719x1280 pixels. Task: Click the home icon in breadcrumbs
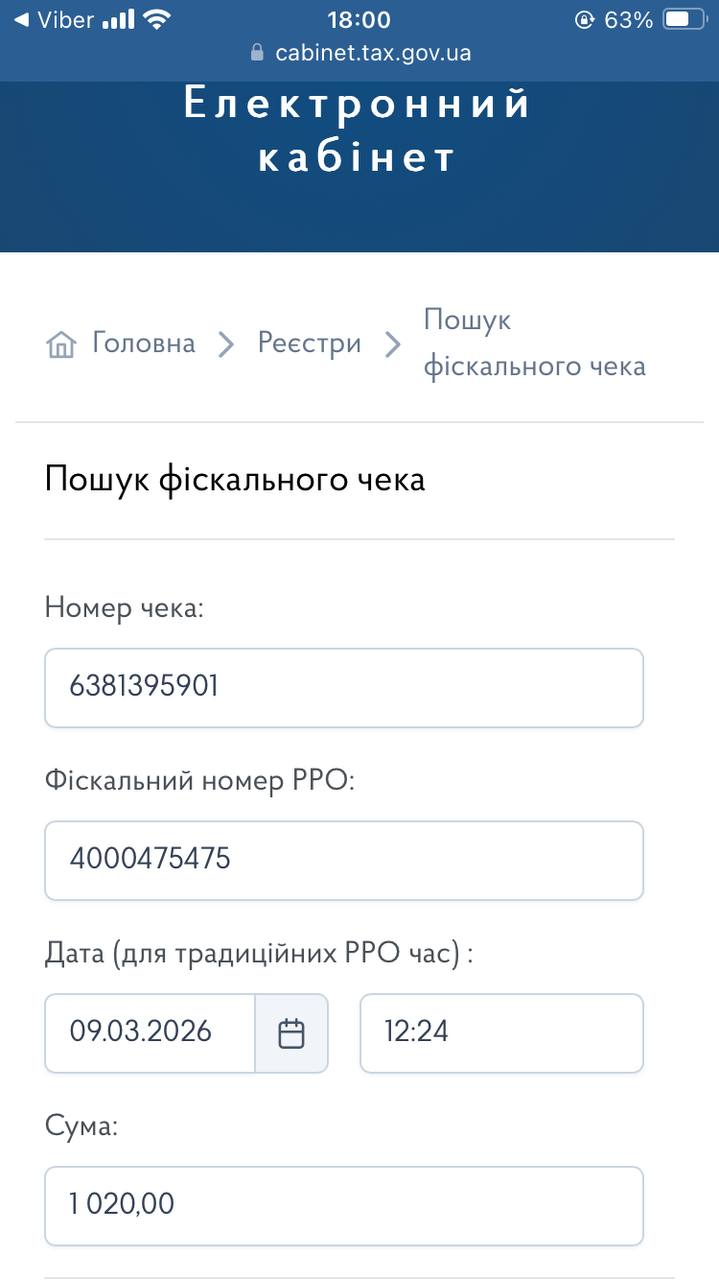pyautogui.click(x=61, y=345)
